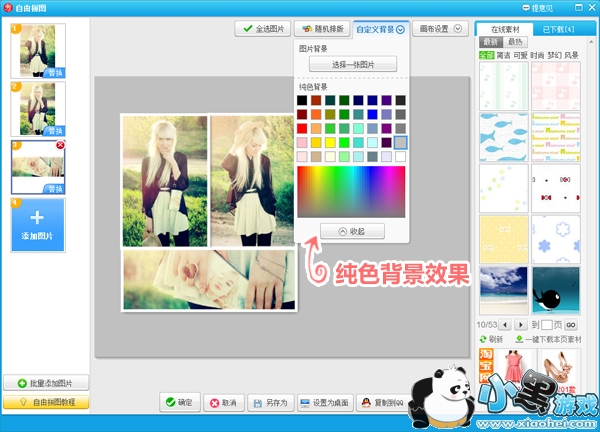The image size is (600, 432).
Task: Click the 另存为 save-as button
Action: point(271,403)
